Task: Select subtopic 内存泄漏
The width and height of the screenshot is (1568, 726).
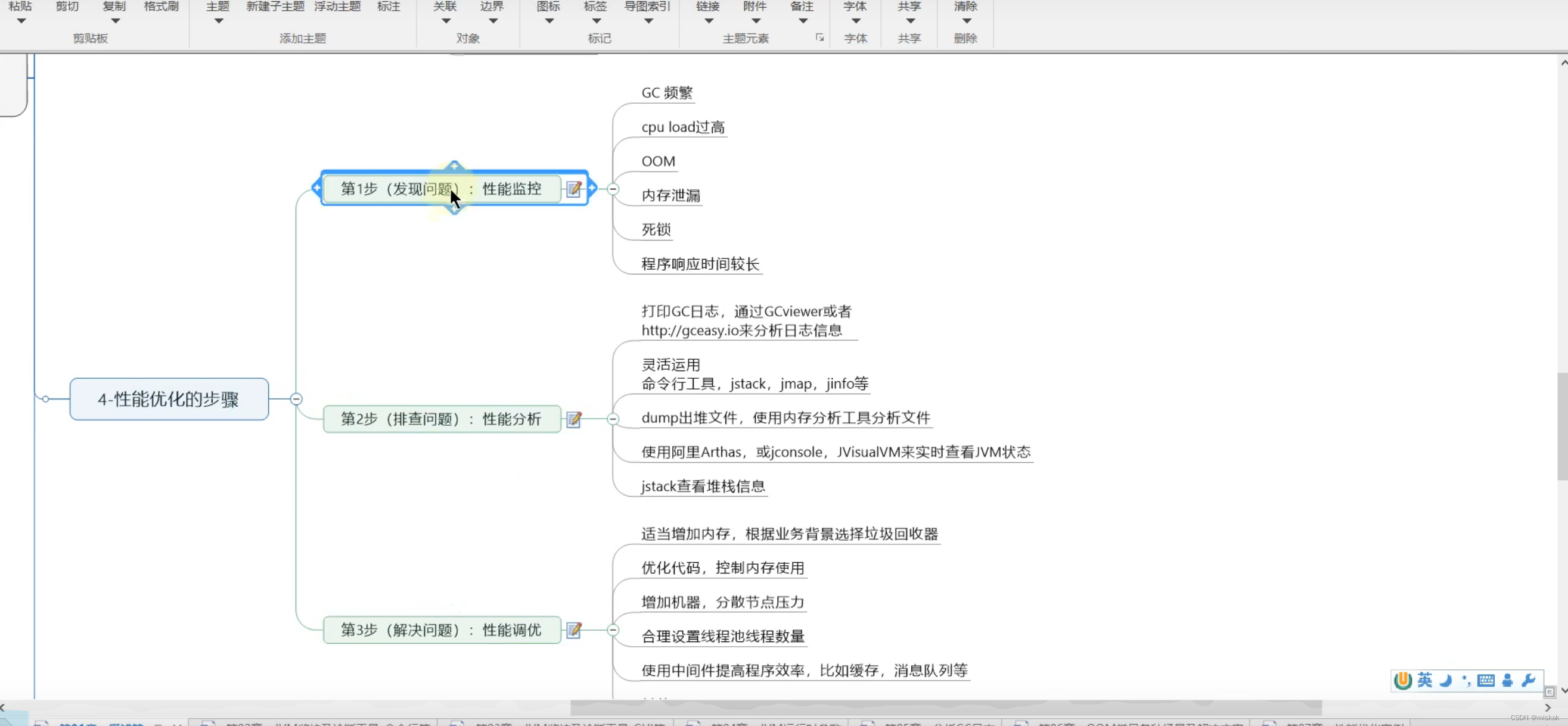Action: pyautogui.click(x=671, y=195)
